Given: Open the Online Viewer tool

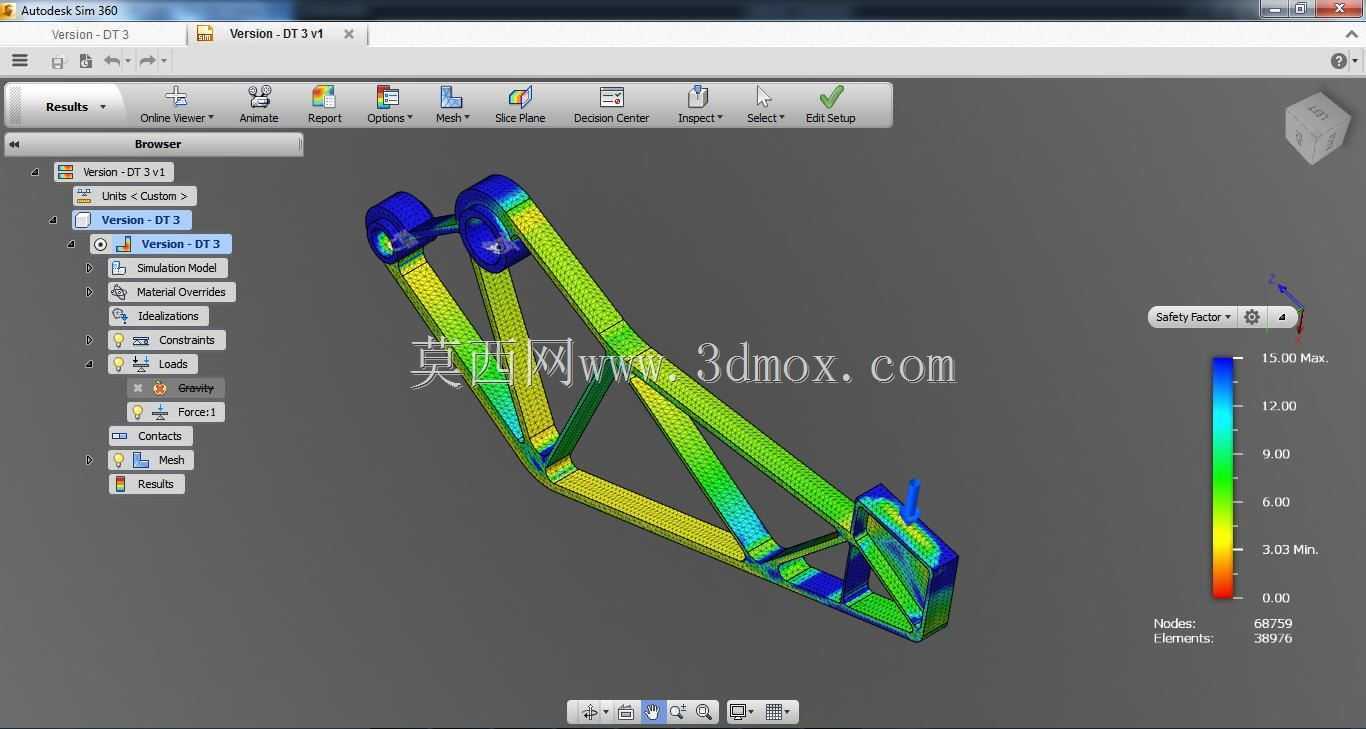Looking at the screenshot, I should pyautogui.click(x=176, y=105).
